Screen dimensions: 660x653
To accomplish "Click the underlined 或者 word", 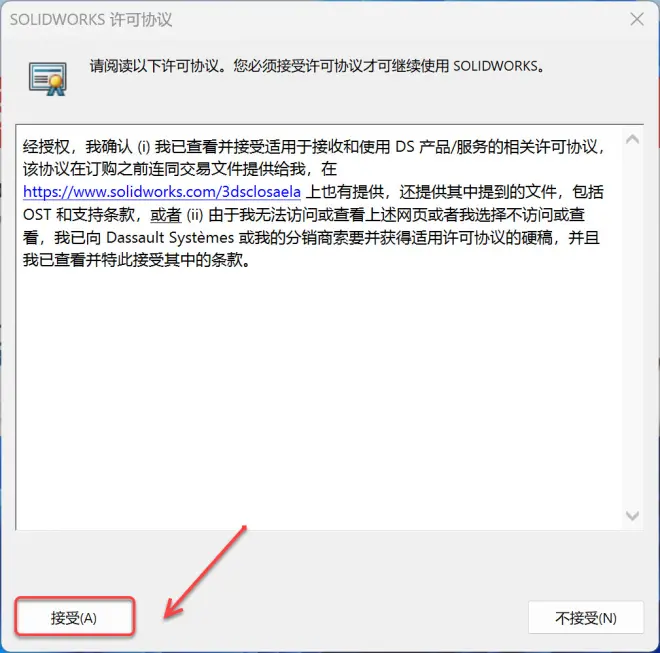I will tap(166, 215).
